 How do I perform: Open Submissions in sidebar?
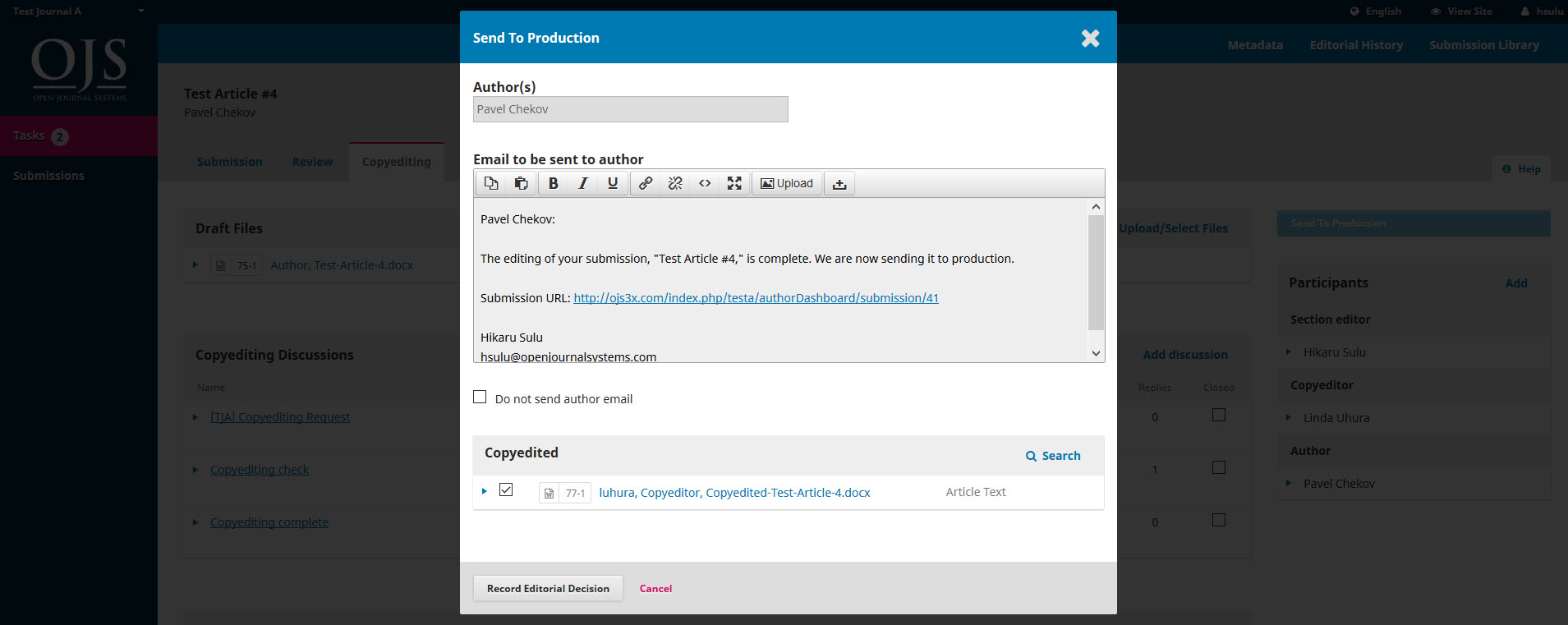coord(48,176)
